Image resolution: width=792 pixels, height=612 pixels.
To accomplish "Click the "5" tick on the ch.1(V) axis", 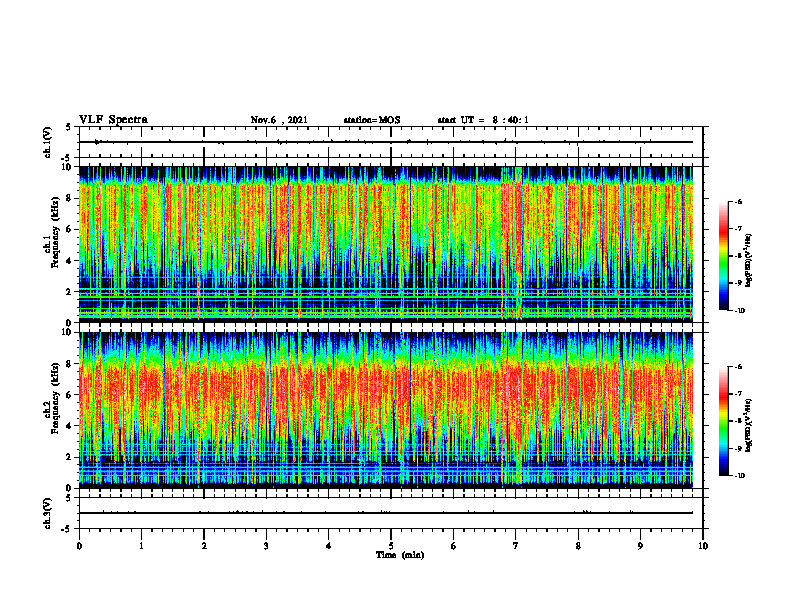I will click(69, 127).
